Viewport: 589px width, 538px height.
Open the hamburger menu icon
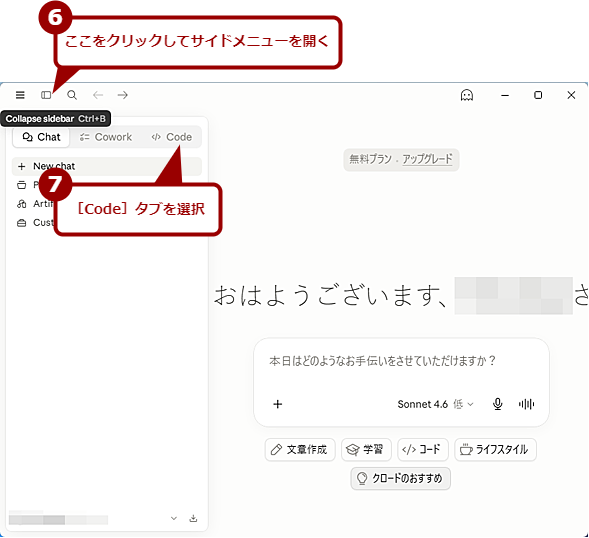coord(20,95)
